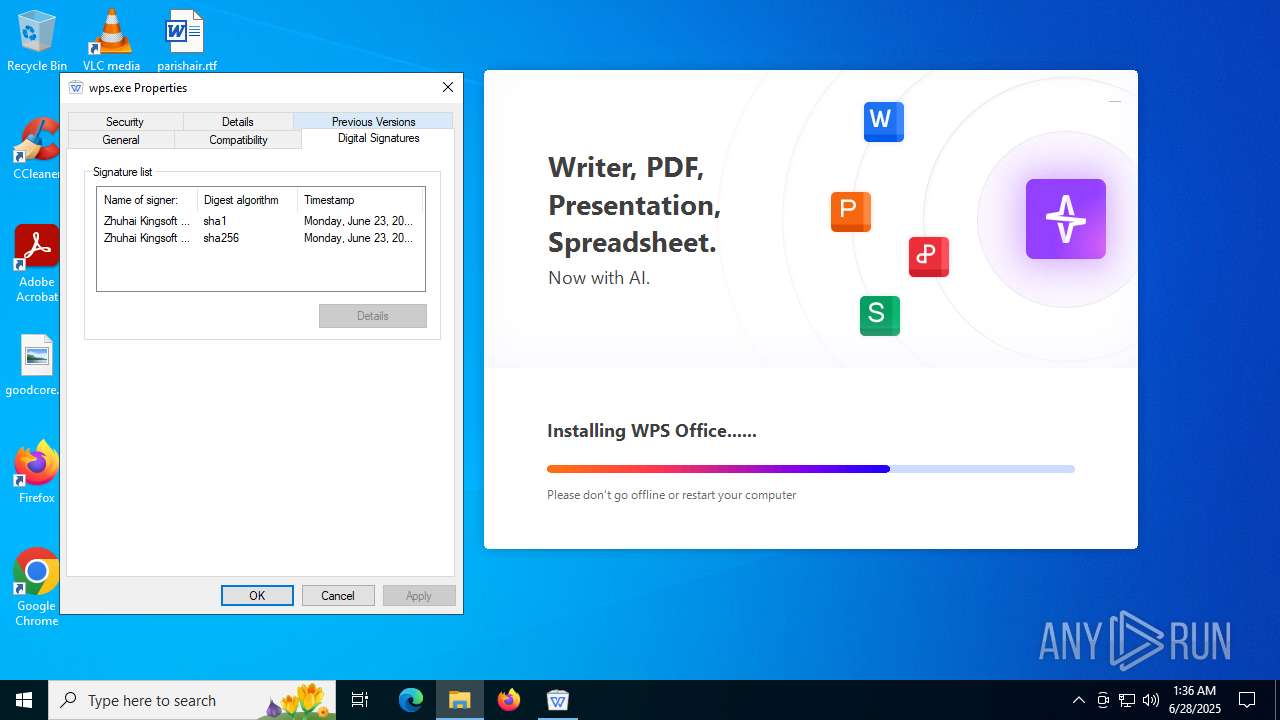Viewport: 1280px width, 720px height.
Task: Launch Google Chrome desktop shortcut
Action: click(37, 587)
